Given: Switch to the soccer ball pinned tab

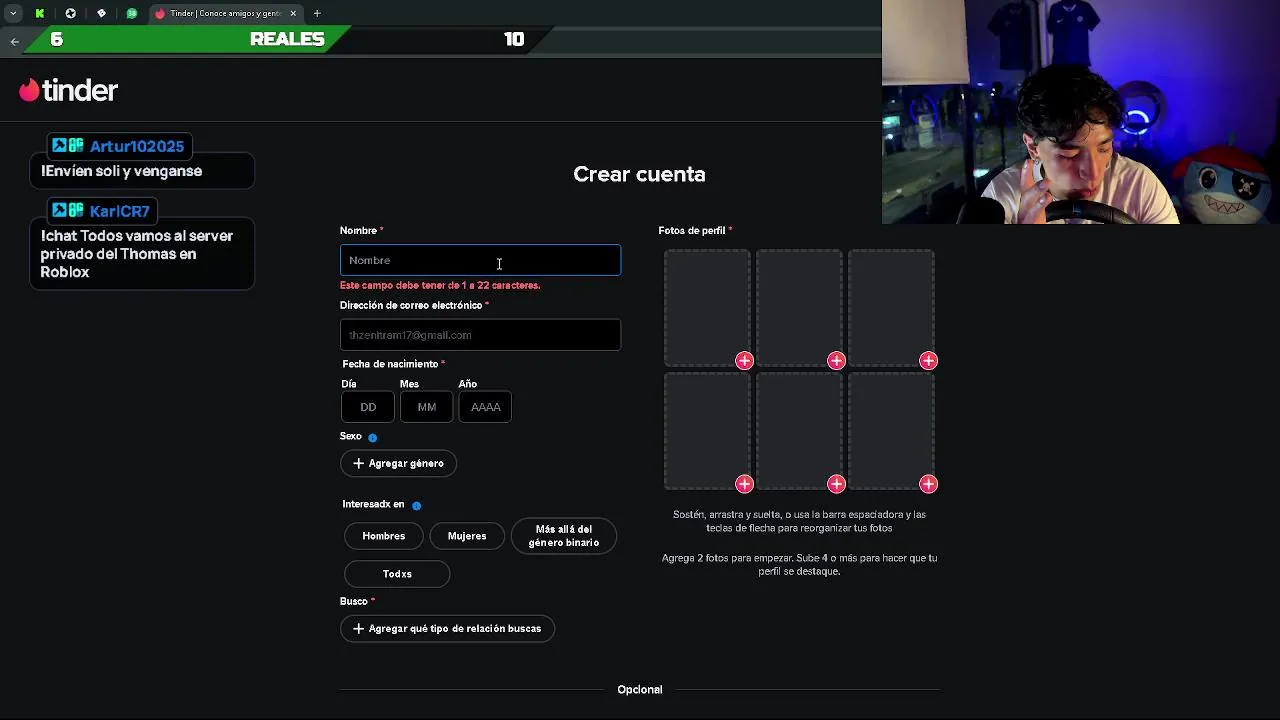Looking at the screenshot, I should point(70,13).
